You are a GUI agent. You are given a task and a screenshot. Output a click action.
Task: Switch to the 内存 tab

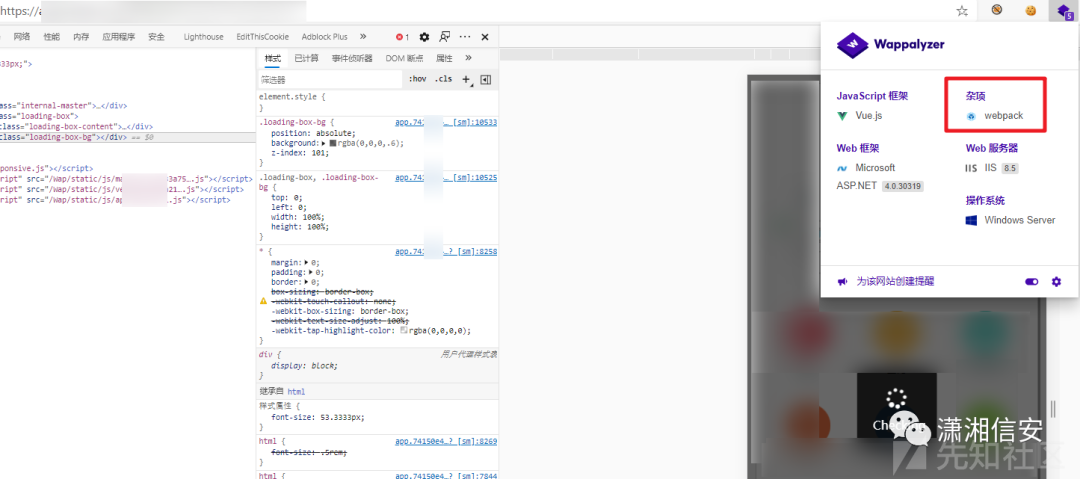81,37
